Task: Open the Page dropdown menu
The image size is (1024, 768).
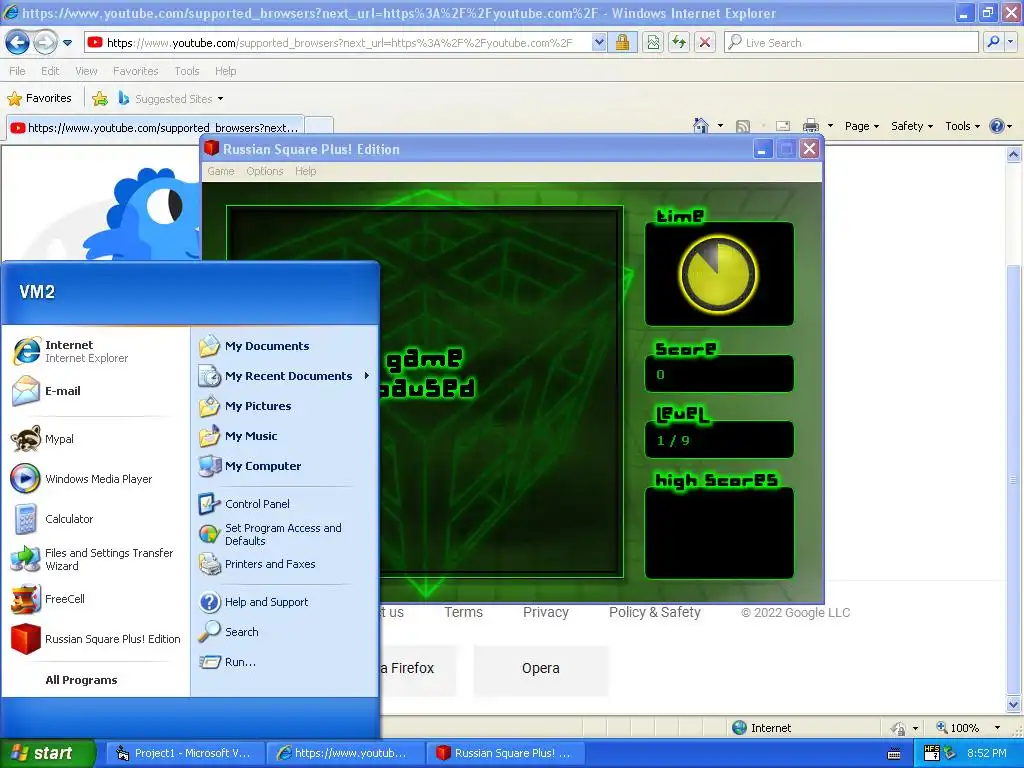Action: coord(861,126)
